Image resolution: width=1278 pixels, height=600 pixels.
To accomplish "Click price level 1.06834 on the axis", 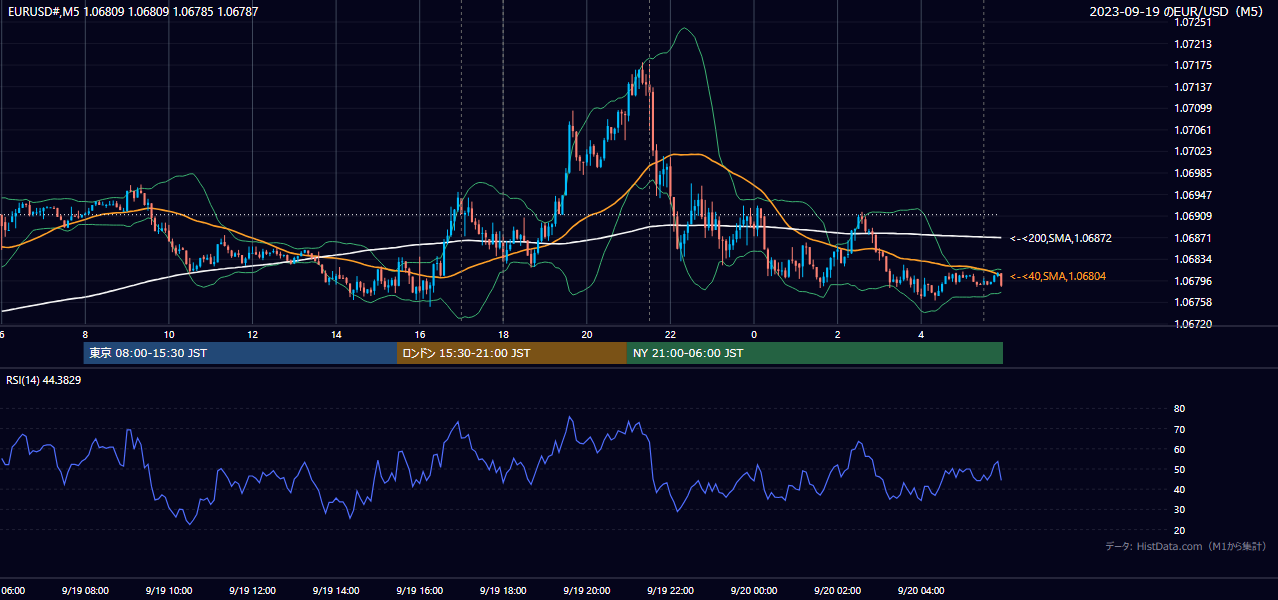I will [1192, 259].
